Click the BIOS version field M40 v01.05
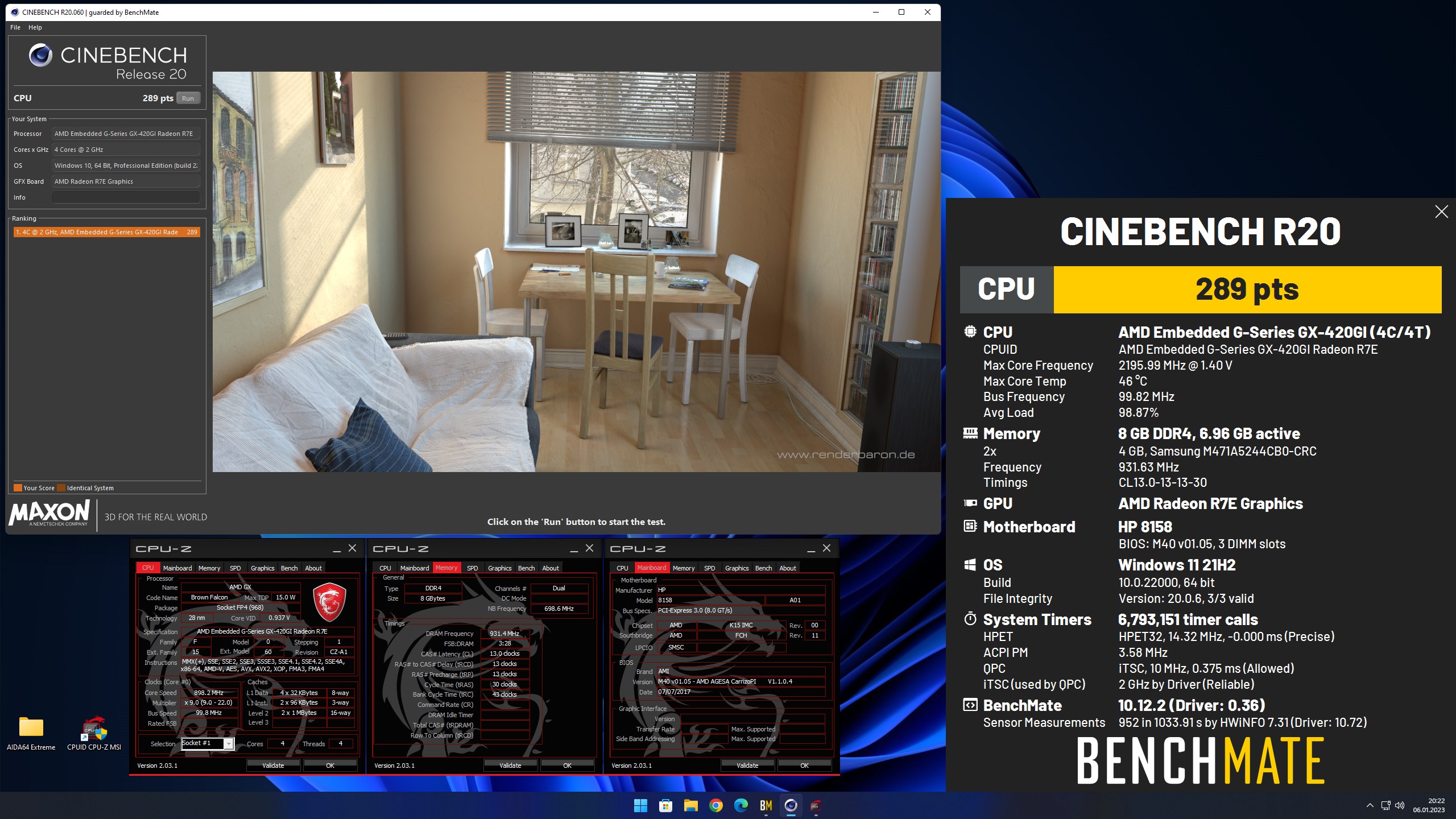This screenshot has height=819, width=1456. (741, 681)
